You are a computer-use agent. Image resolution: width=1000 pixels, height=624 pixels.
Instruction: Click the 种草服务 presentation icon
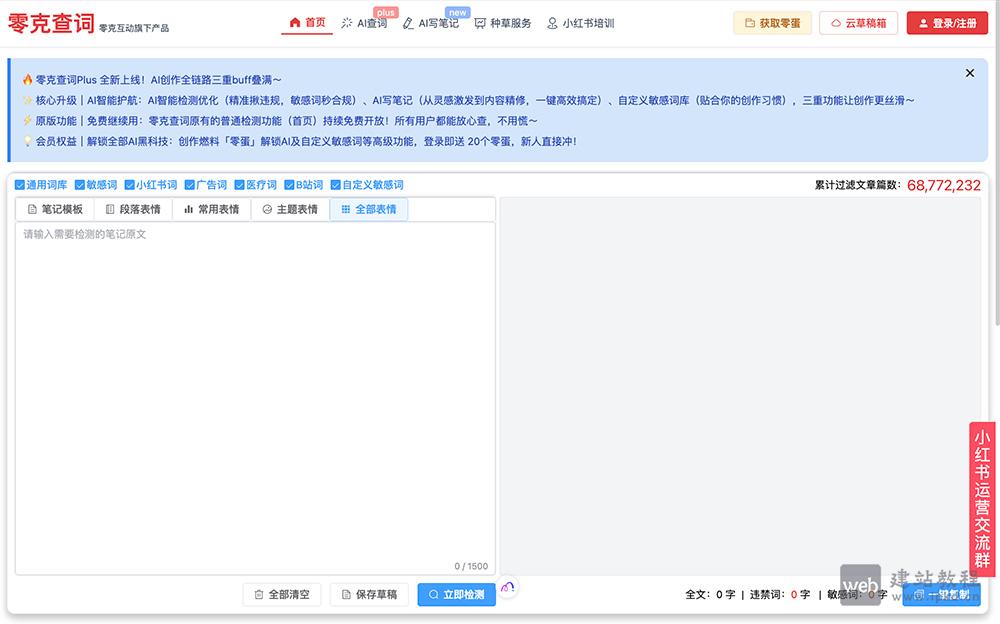click(x=479, y=23)
